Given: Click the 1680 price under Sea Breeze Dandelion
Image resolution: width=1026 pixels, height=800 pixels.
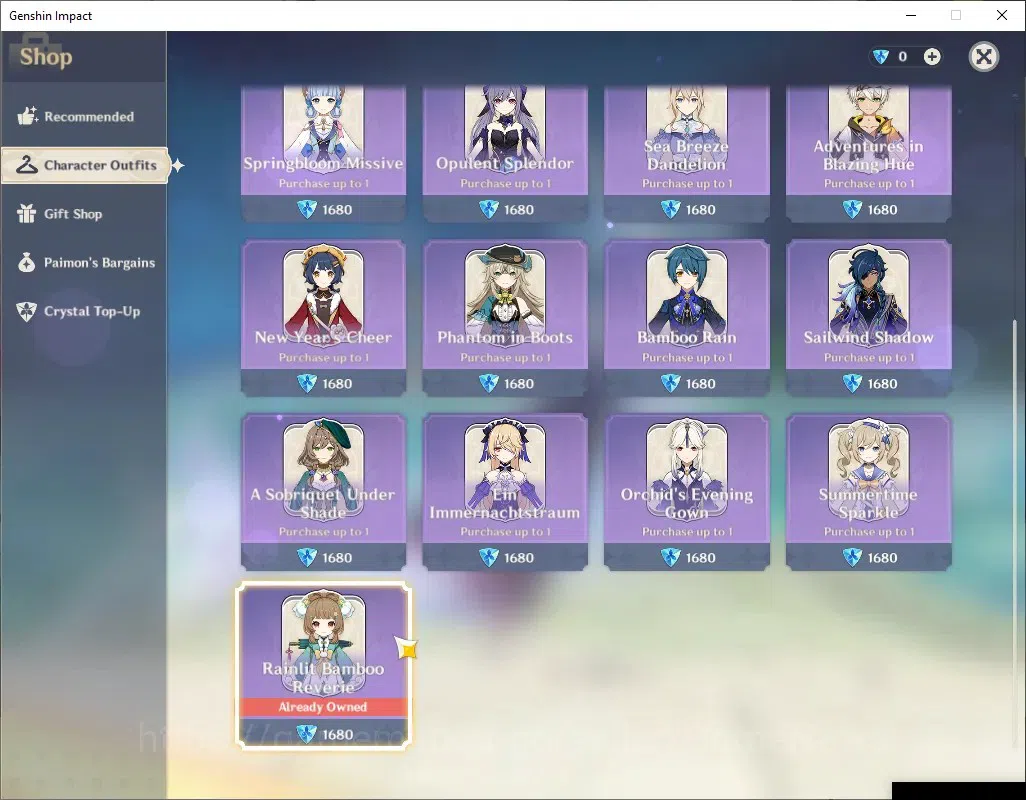Looking at the screenshot, I should click(700, 210).
